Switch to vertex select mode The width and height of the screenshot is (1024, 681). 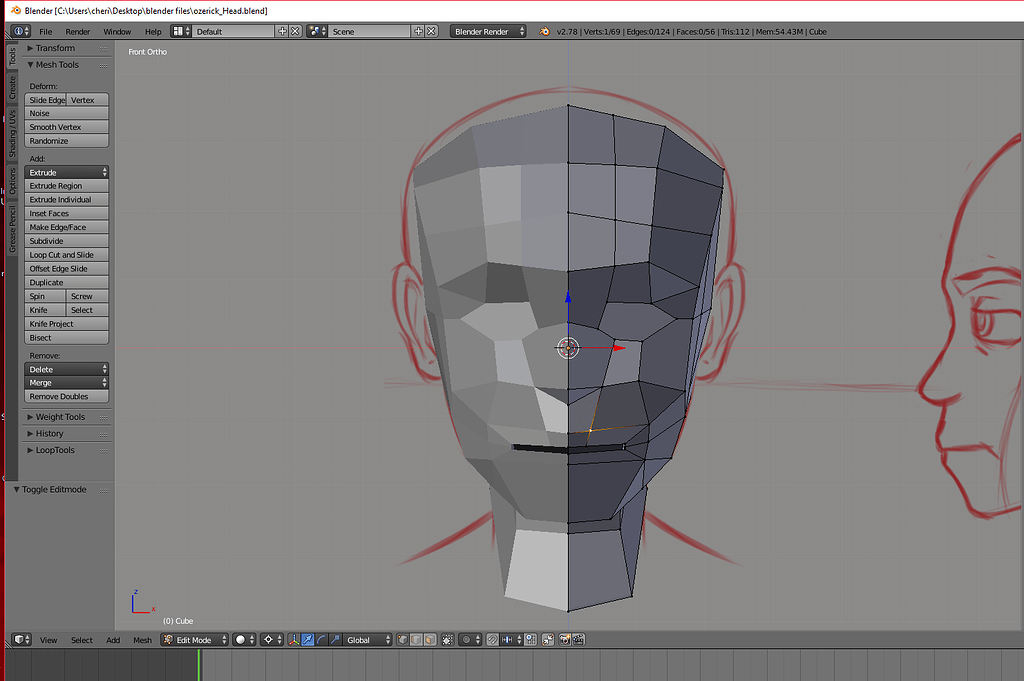403,640
